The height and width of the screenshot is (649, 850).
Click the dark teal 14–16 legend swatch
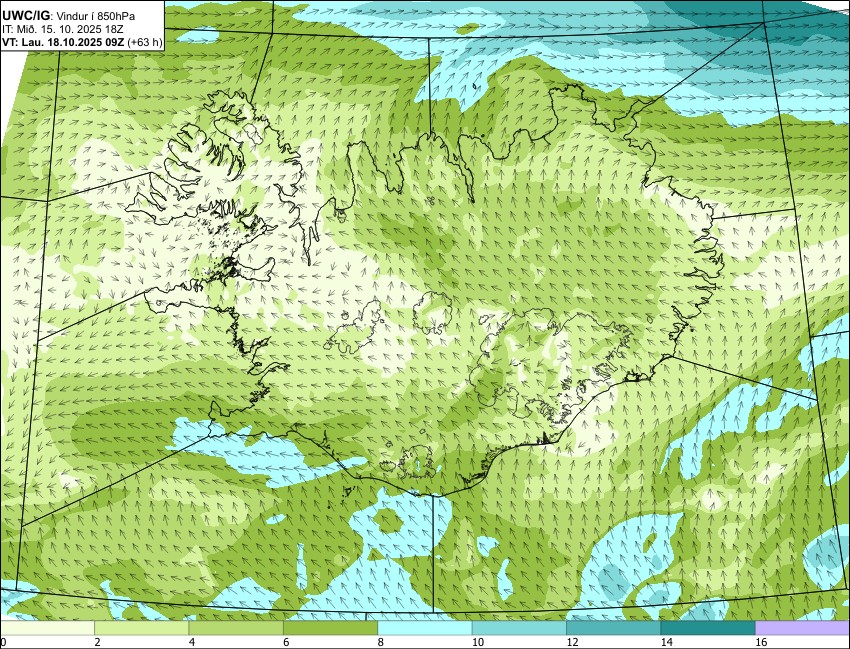point(707,628)
